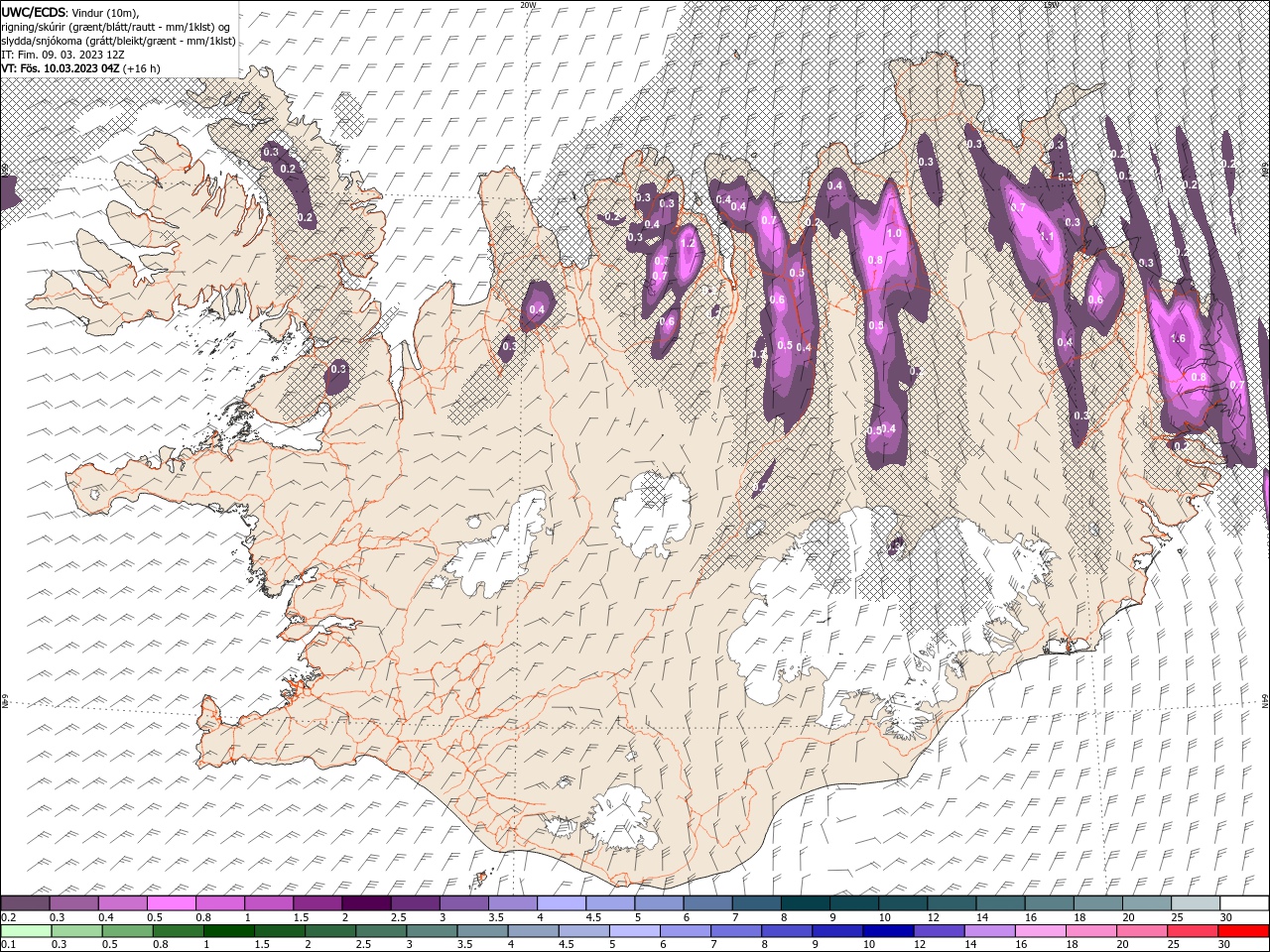Click white upper legend swatch above 30
Image resolution: width=1270 pixels, height=952 pixels.
1243,903
